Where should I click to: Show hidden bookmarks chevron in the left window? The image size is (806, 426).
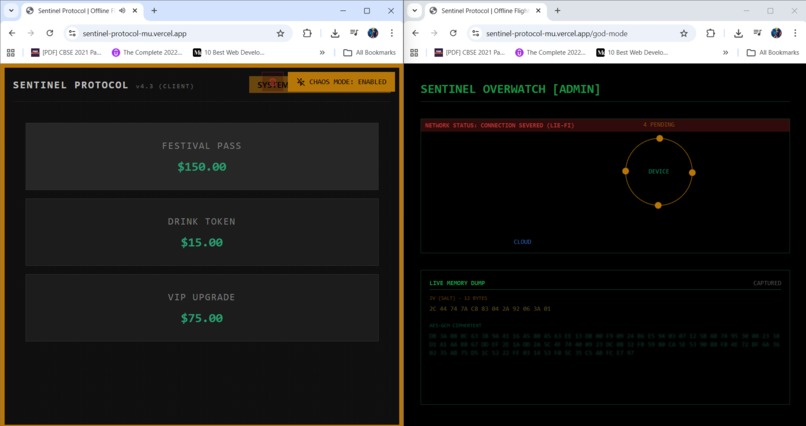pyautogui.click(x=322, y=52)
